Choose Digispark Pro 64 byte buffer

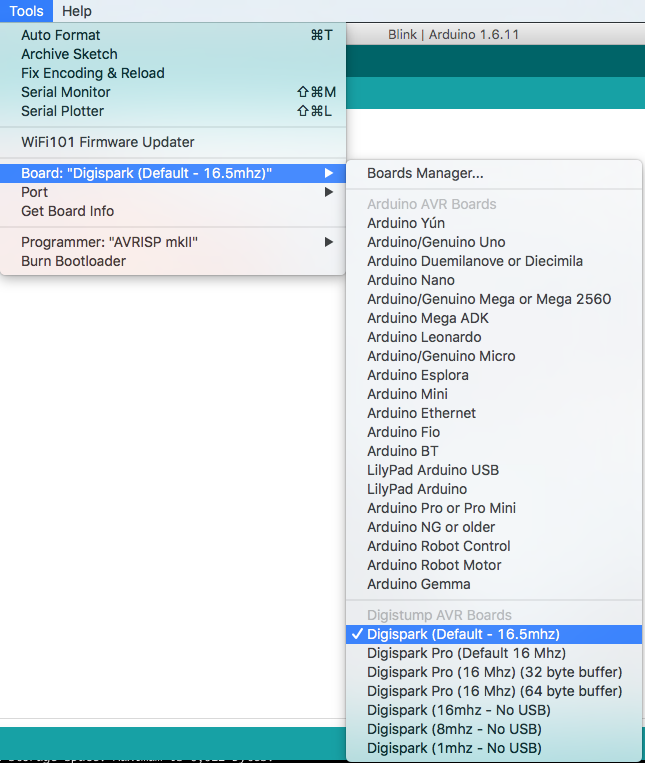pyautogui.click(x=494, y=691)
